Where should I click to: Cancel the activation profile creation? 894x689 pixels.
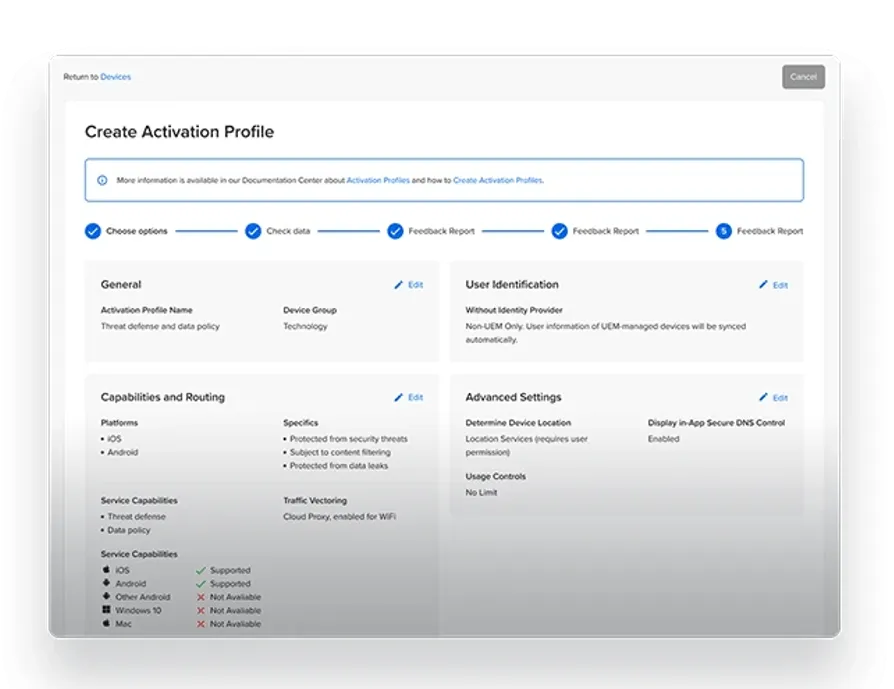click(803, 77)
